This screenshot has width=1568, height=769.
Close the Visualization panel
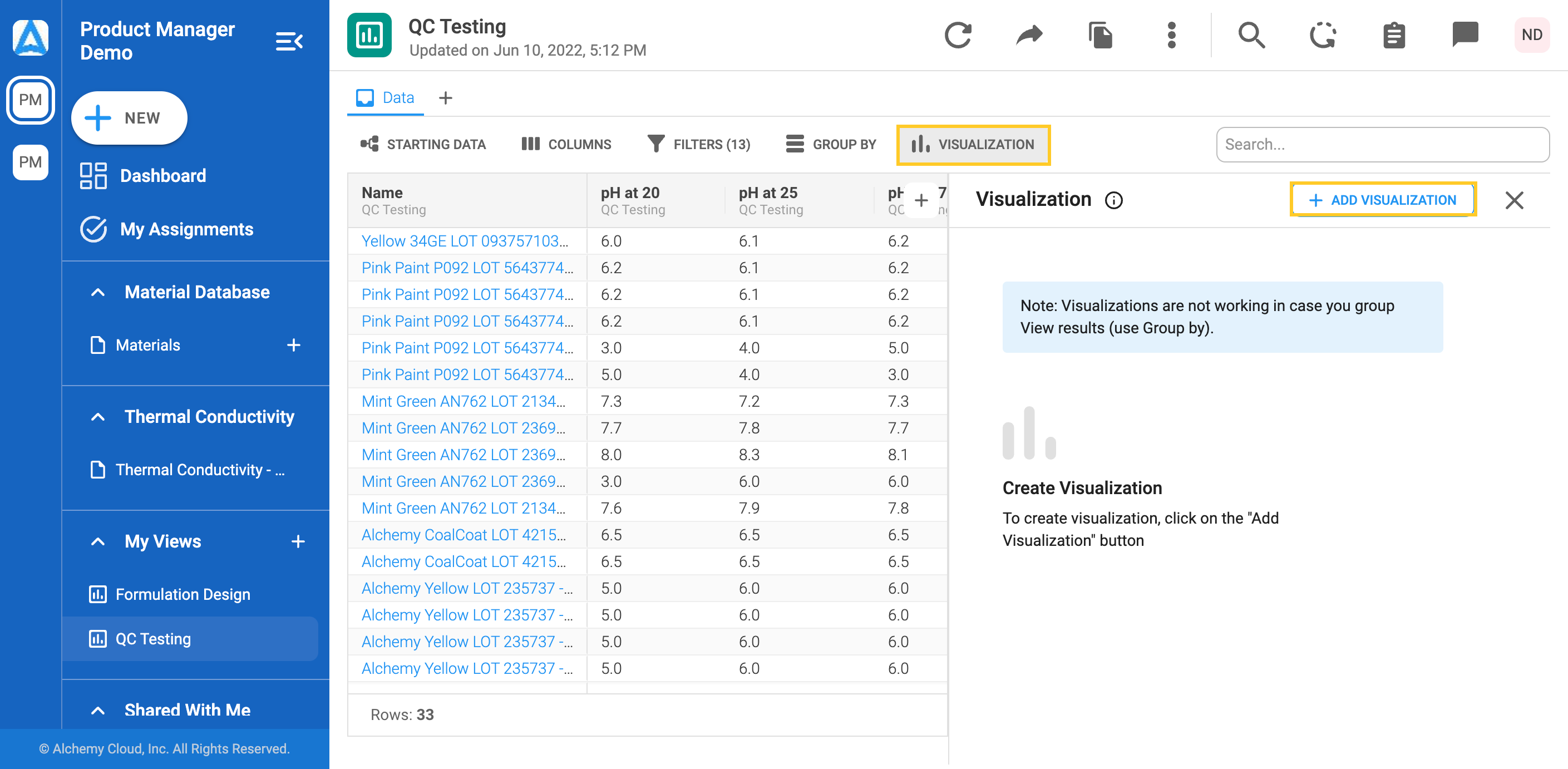click(x=1514, y=200)
